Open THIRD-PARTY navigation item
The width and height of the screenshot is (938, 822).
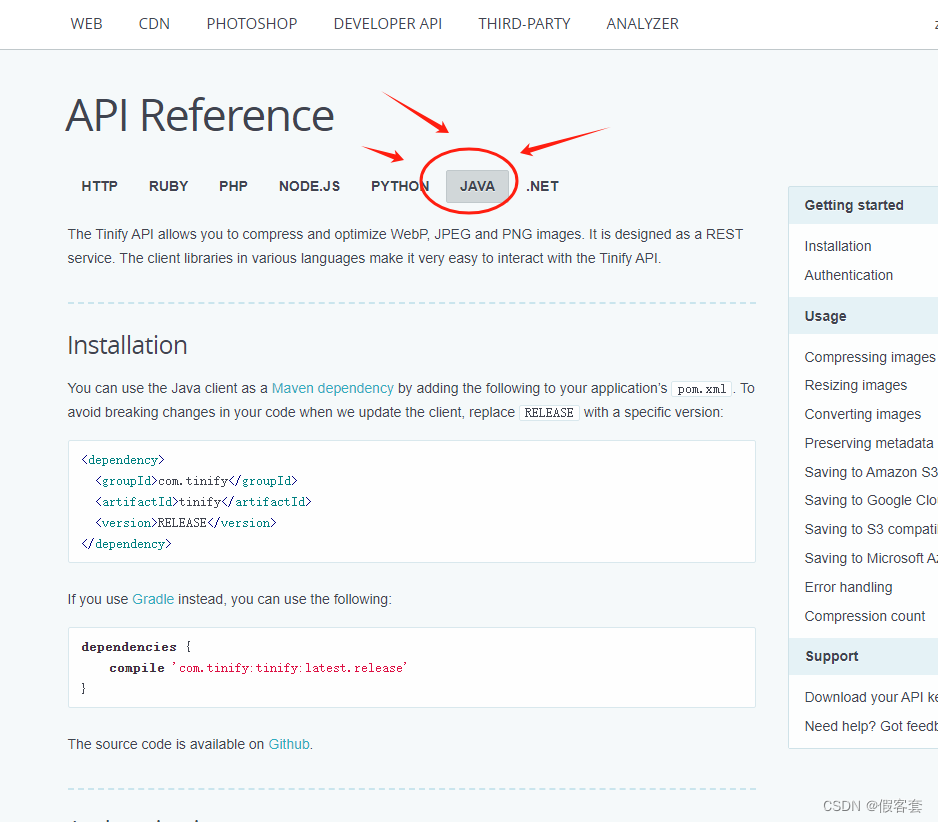coord(524,24)
